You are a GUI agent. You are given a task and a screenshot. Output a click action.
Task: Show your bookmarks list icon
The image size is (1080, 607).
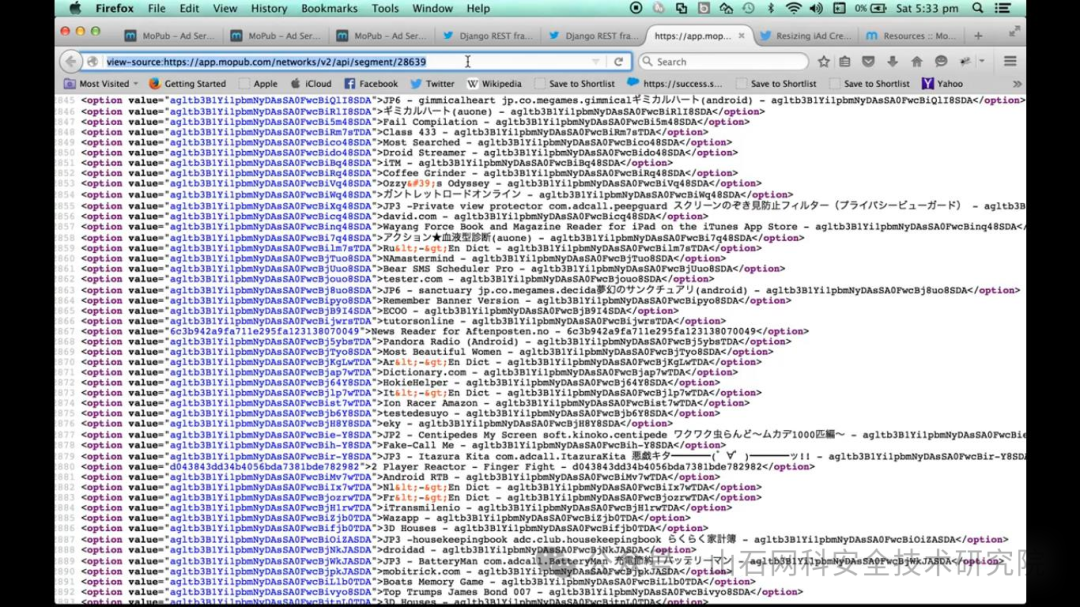(x=845, y=61)
